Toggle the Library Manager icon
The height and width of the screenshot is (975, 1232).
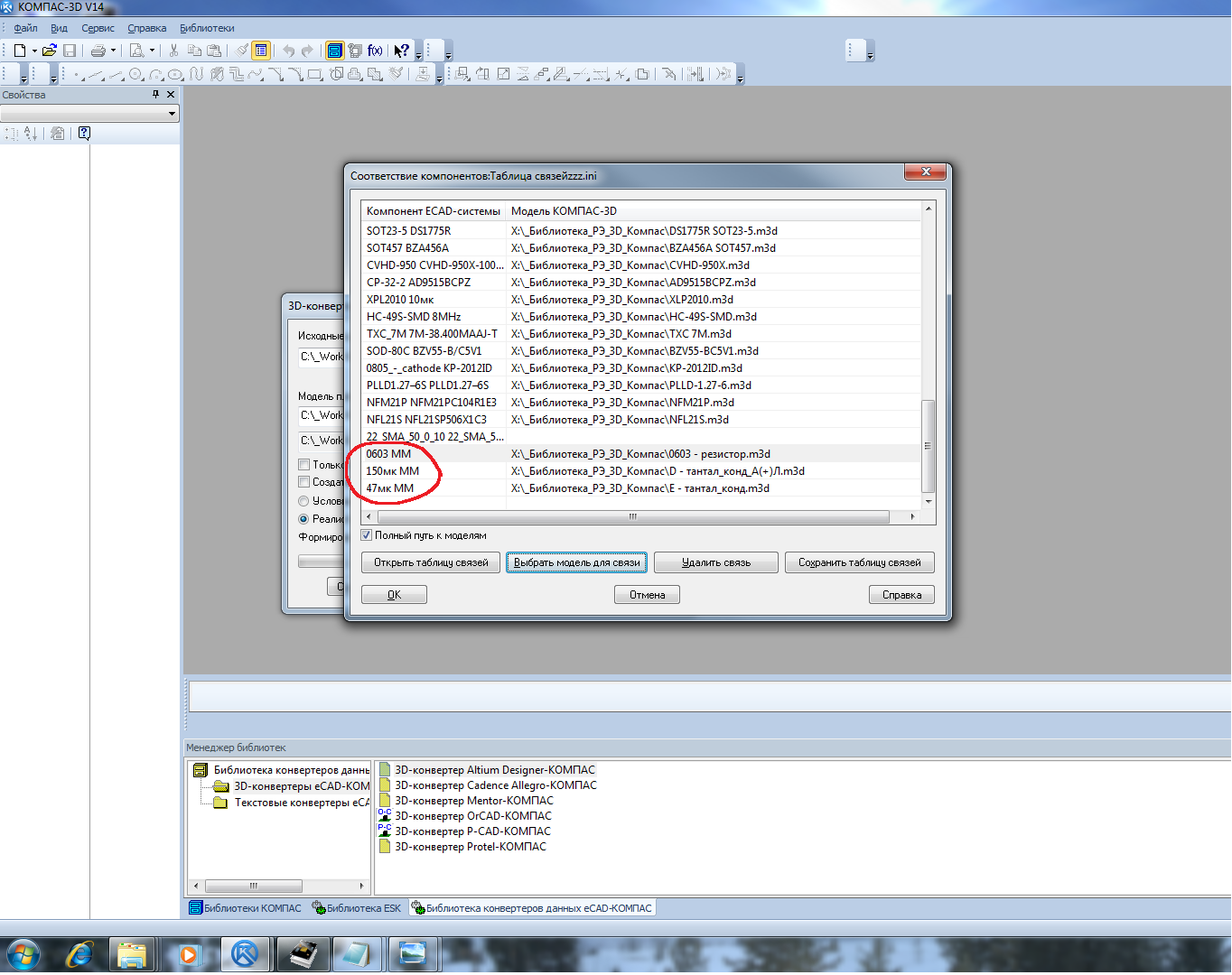[x=334, y=51]
